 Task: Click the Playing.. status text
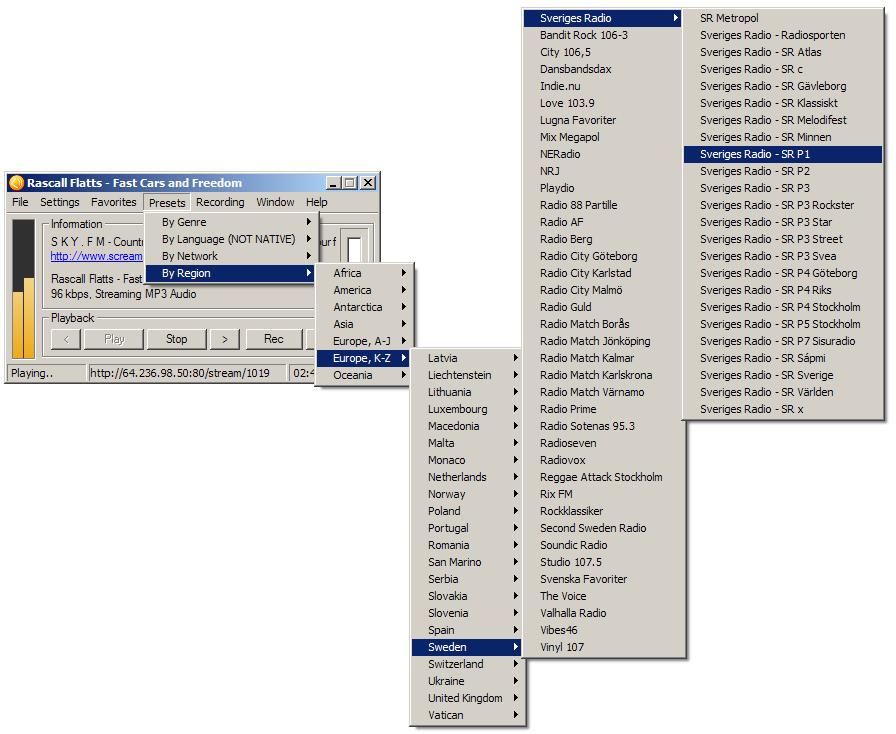click(32, 373)
